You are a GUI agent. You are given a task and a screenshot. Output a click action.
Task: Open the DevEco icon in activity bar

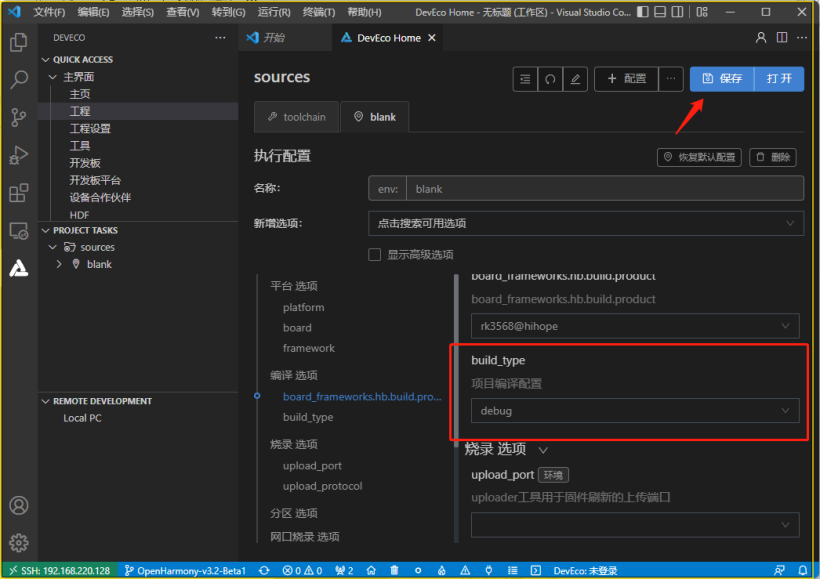(18, 268)
